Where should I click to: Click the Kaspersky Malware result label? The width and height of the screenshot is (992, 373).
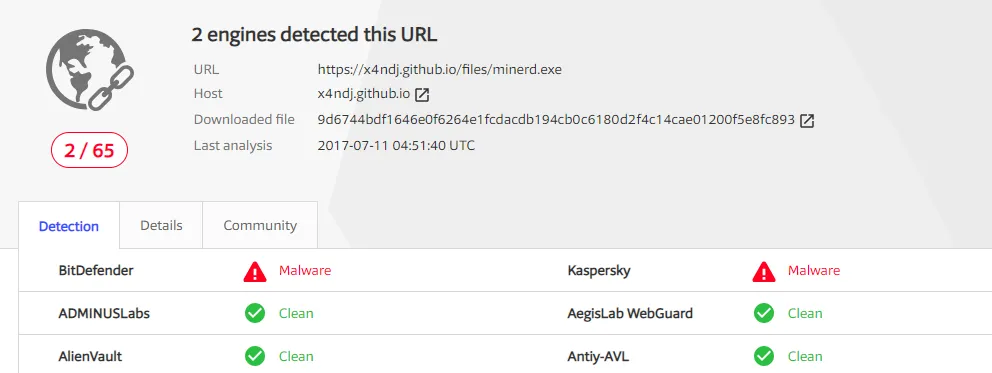(814, 271)
